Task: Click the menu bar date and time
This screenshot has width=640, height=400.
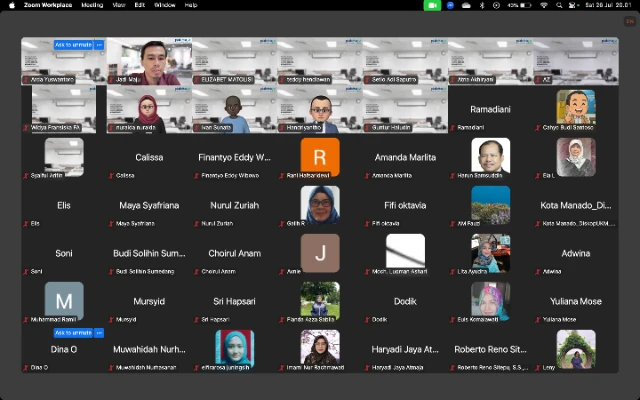Action: point(609,5)
